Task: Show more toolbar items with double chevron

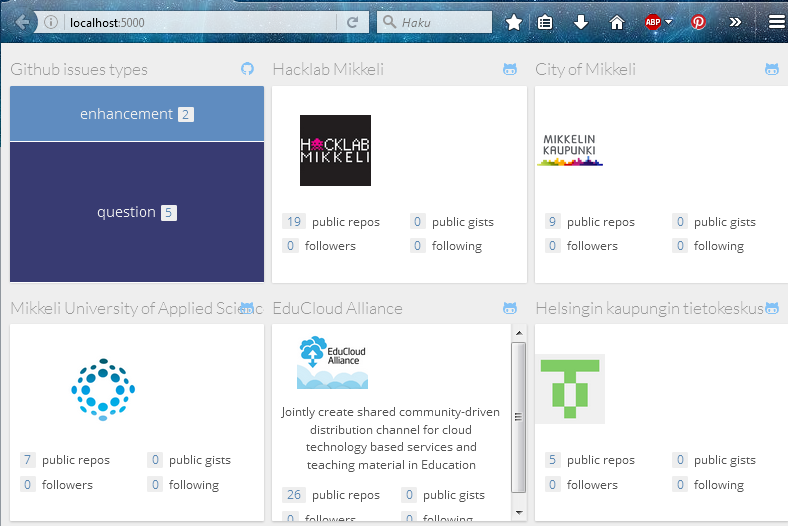Action: point(735,23)
